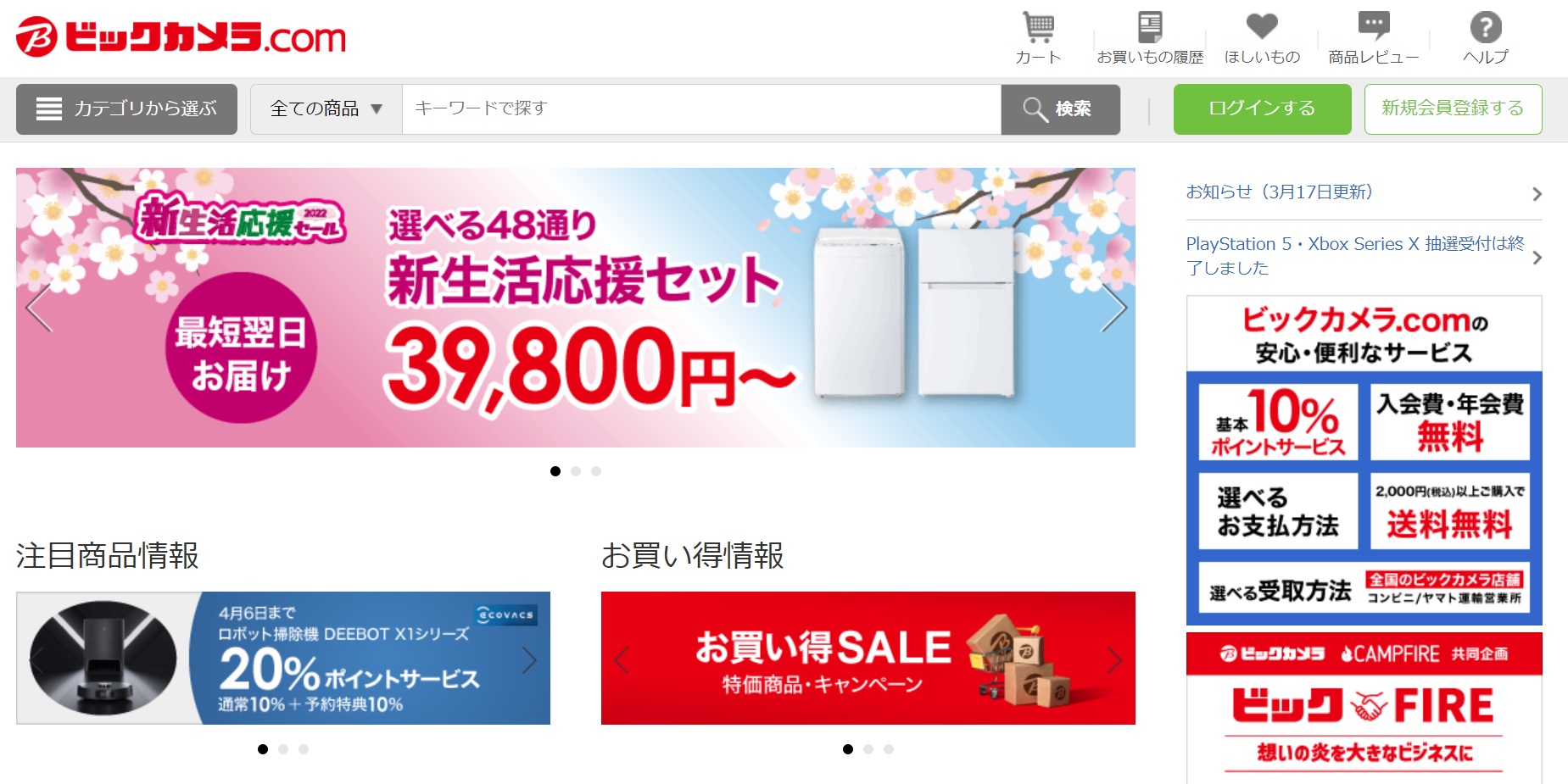Open the お買い得SALE red banner

(868, 659)
